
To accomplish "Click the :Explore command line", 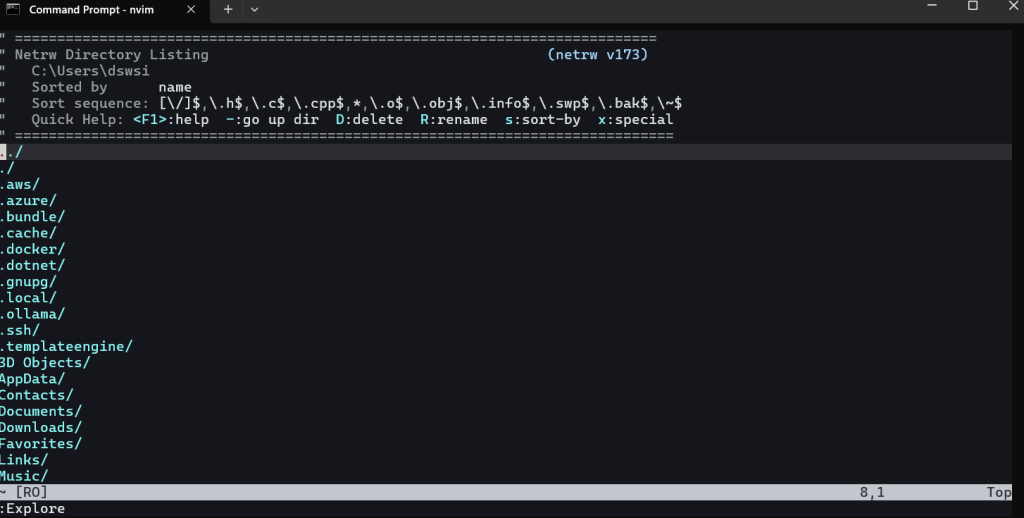I will coord(33,509).
